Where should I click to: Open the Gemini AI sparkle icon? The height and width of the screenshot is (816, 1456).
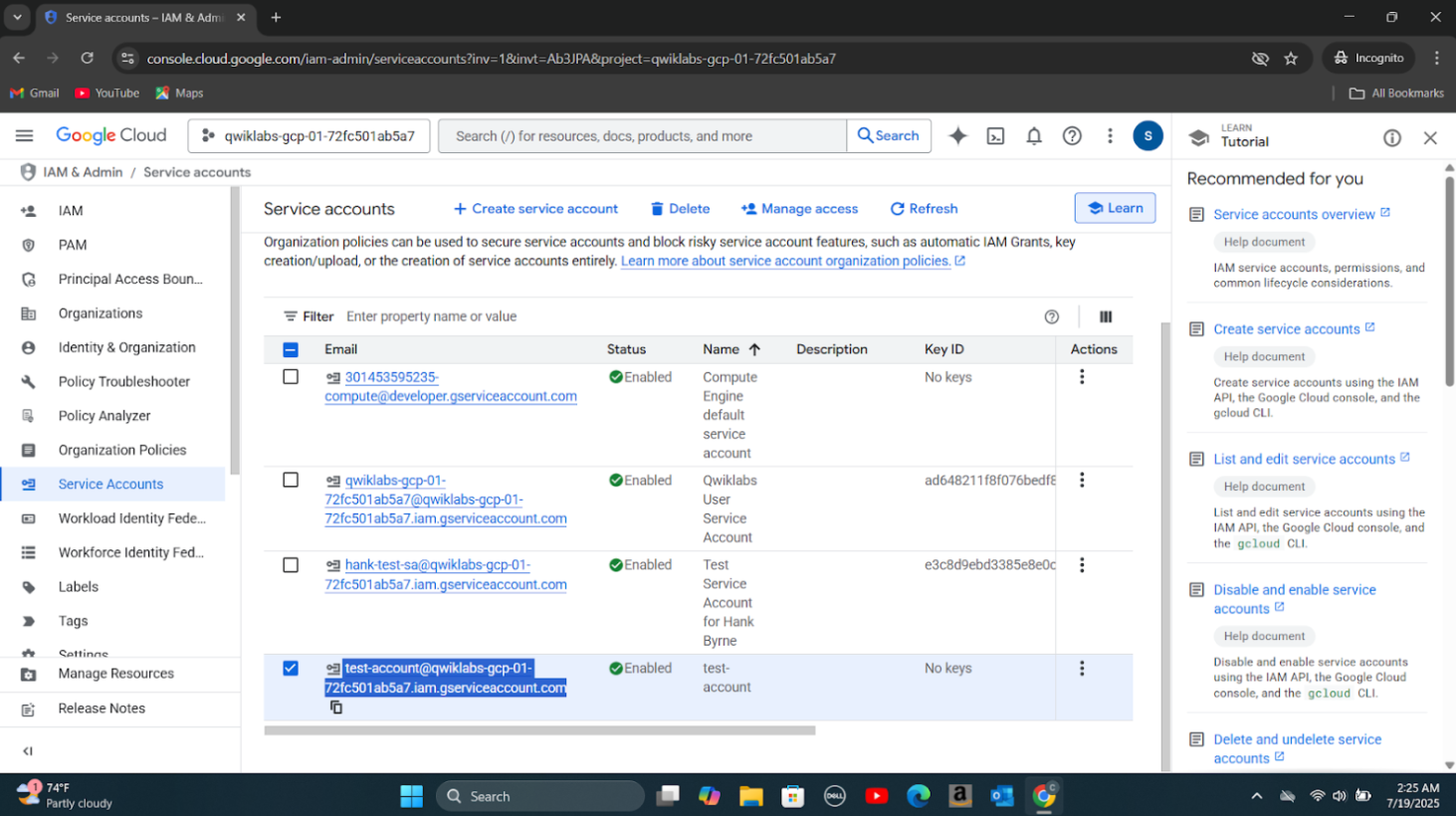[957, 136]
